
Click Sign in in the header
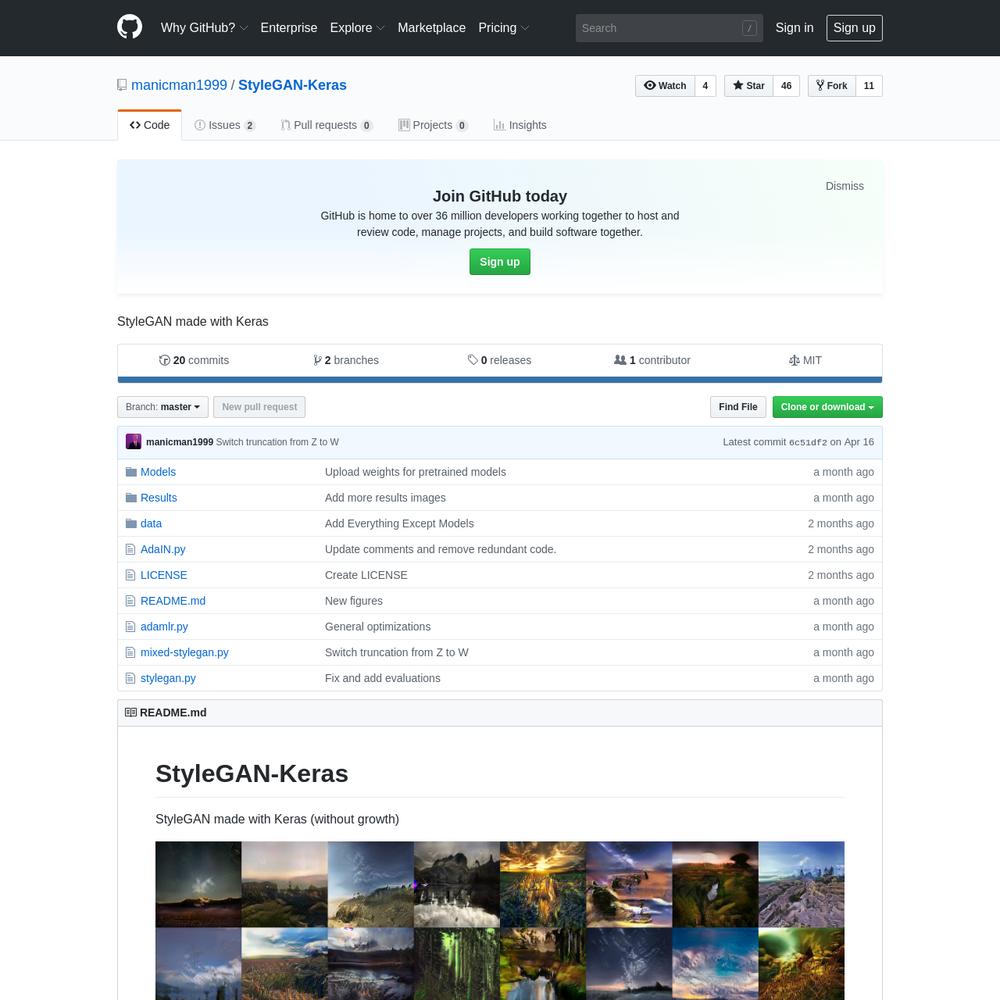pyautogui.click(x=794, y=28)
